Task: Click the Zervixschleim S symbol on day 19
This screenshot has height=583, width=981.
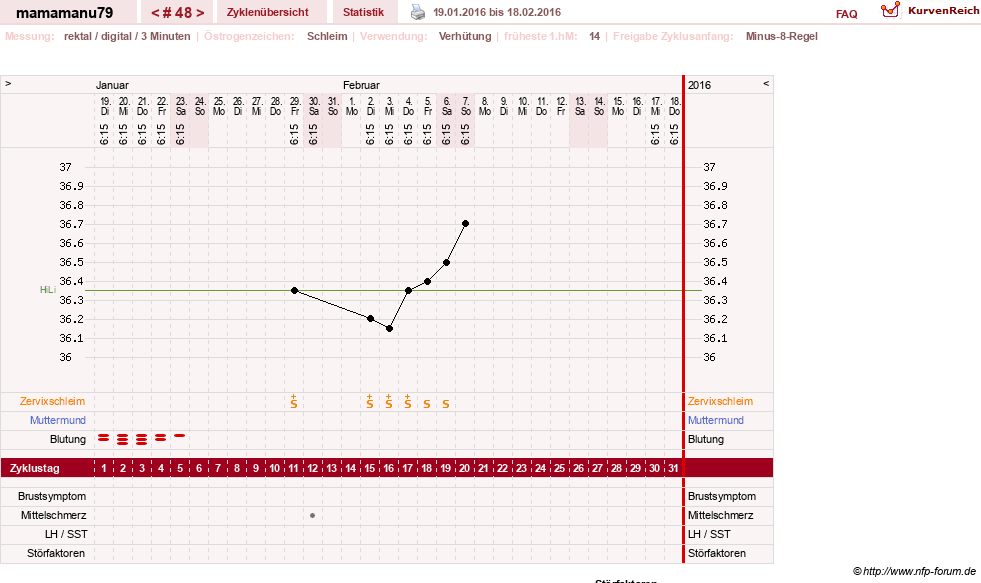Action: click(x=445, y=404)
